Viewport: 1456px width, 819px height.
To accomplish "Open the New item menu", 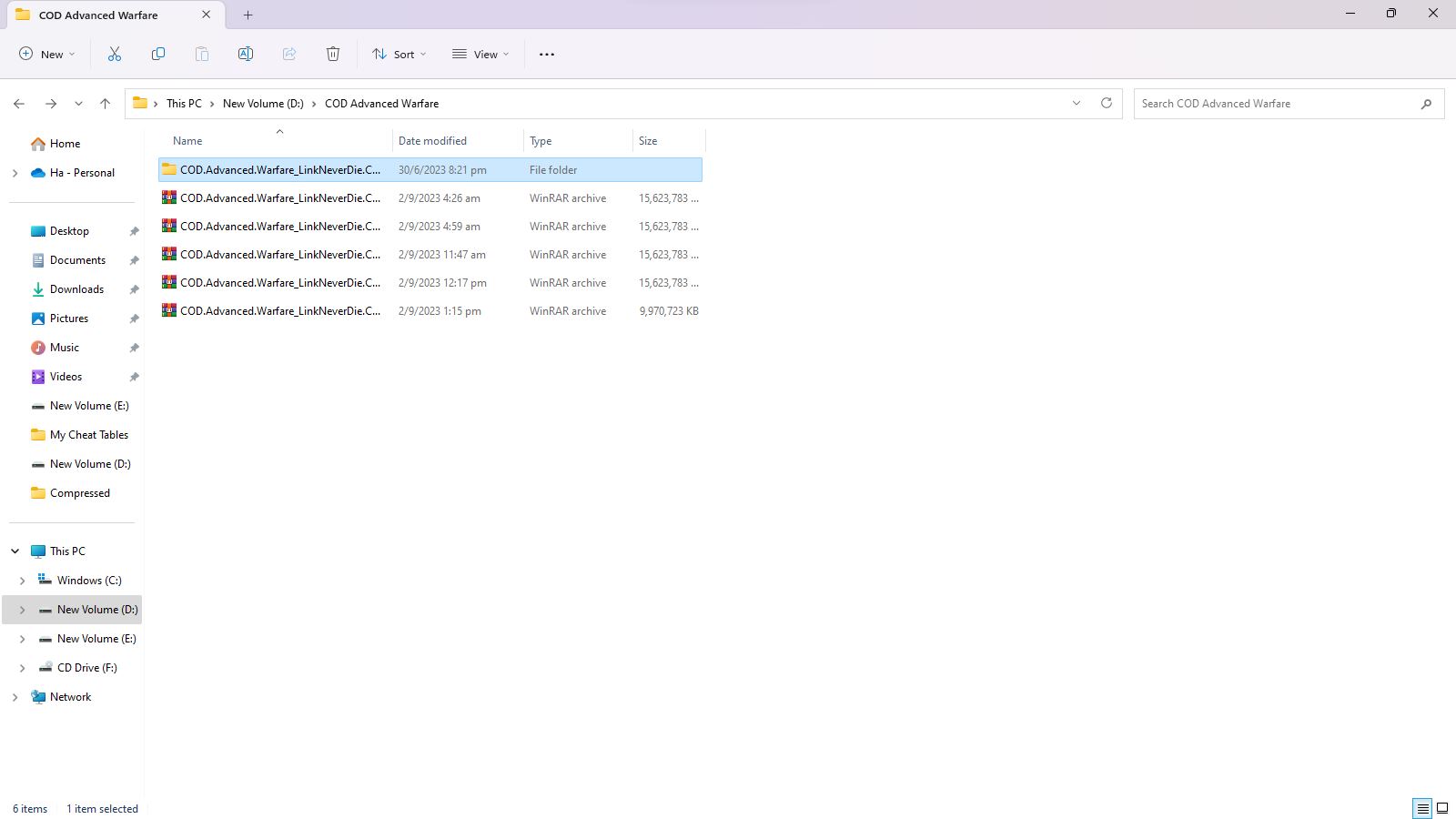I will tap(45, 54).
